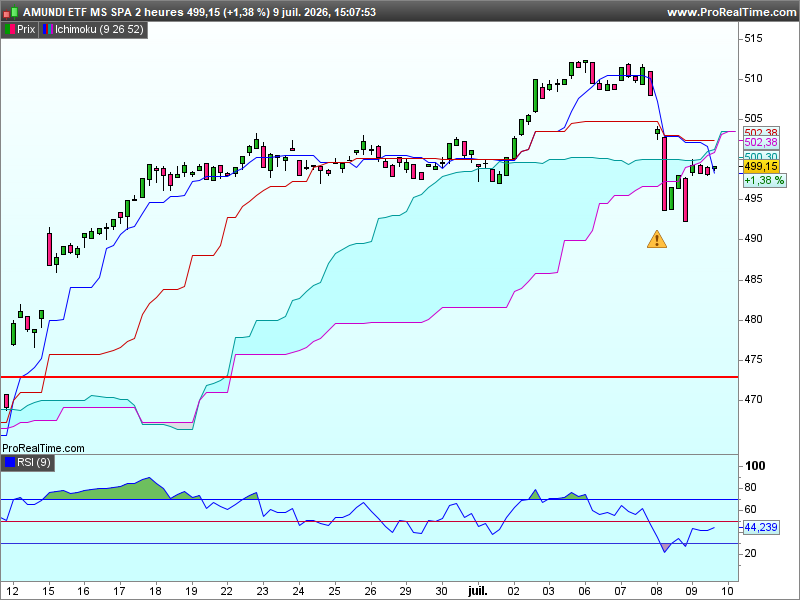This screenshot has height=600, width=800.
Task: Click date label 23 on time axis
Action: pyautogui.click(x=262, y=591)
